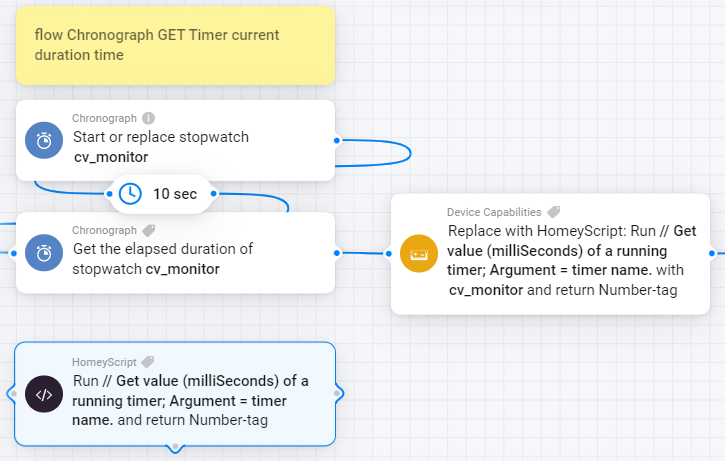Viewport: 725px width, 461px height.
Task: Click stopwatch icon on Get elapsed duration card
Action: coord(44,253)
